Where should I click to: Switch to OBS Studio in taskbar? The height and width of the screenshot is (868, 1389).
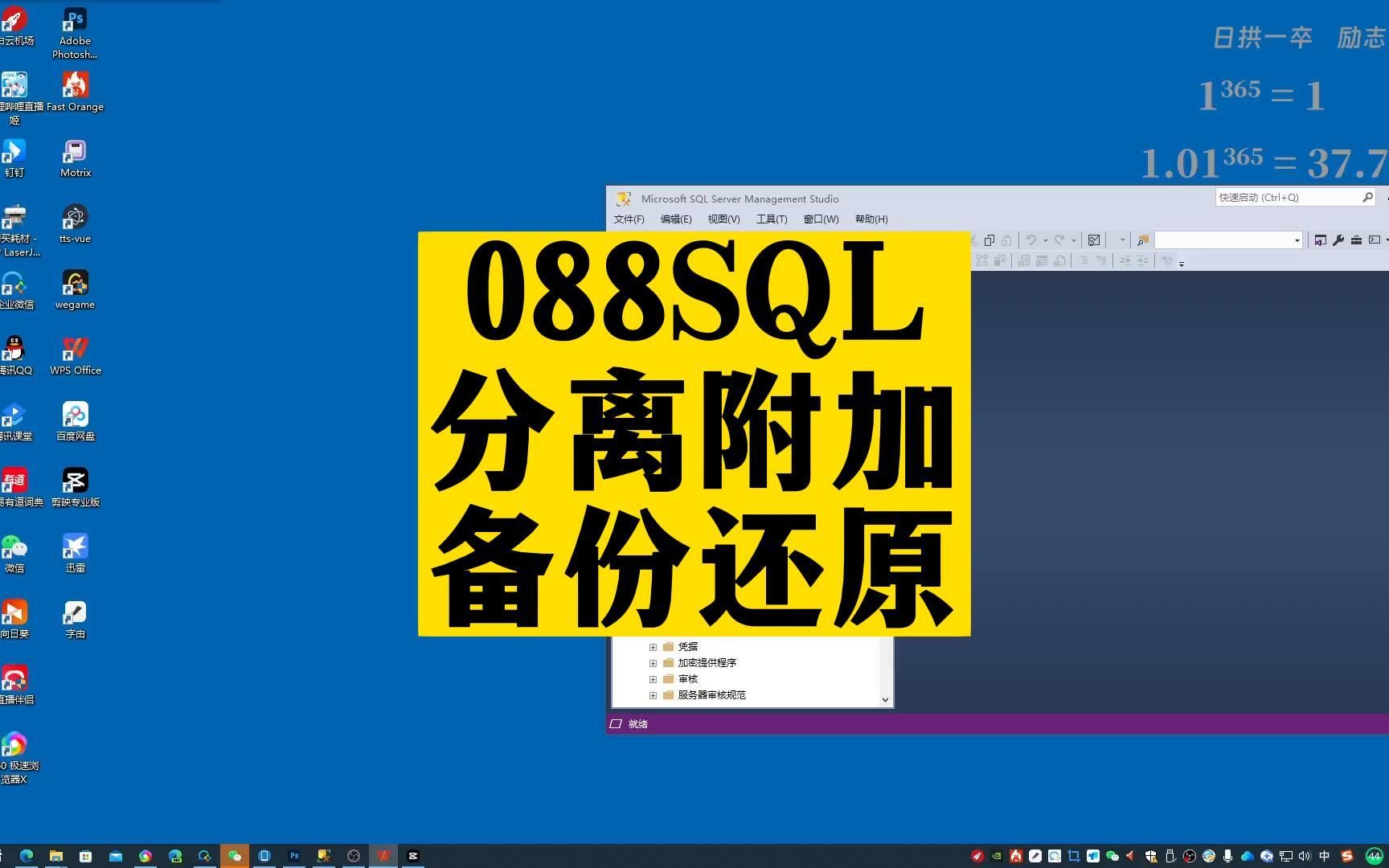(x=353, y=856)
